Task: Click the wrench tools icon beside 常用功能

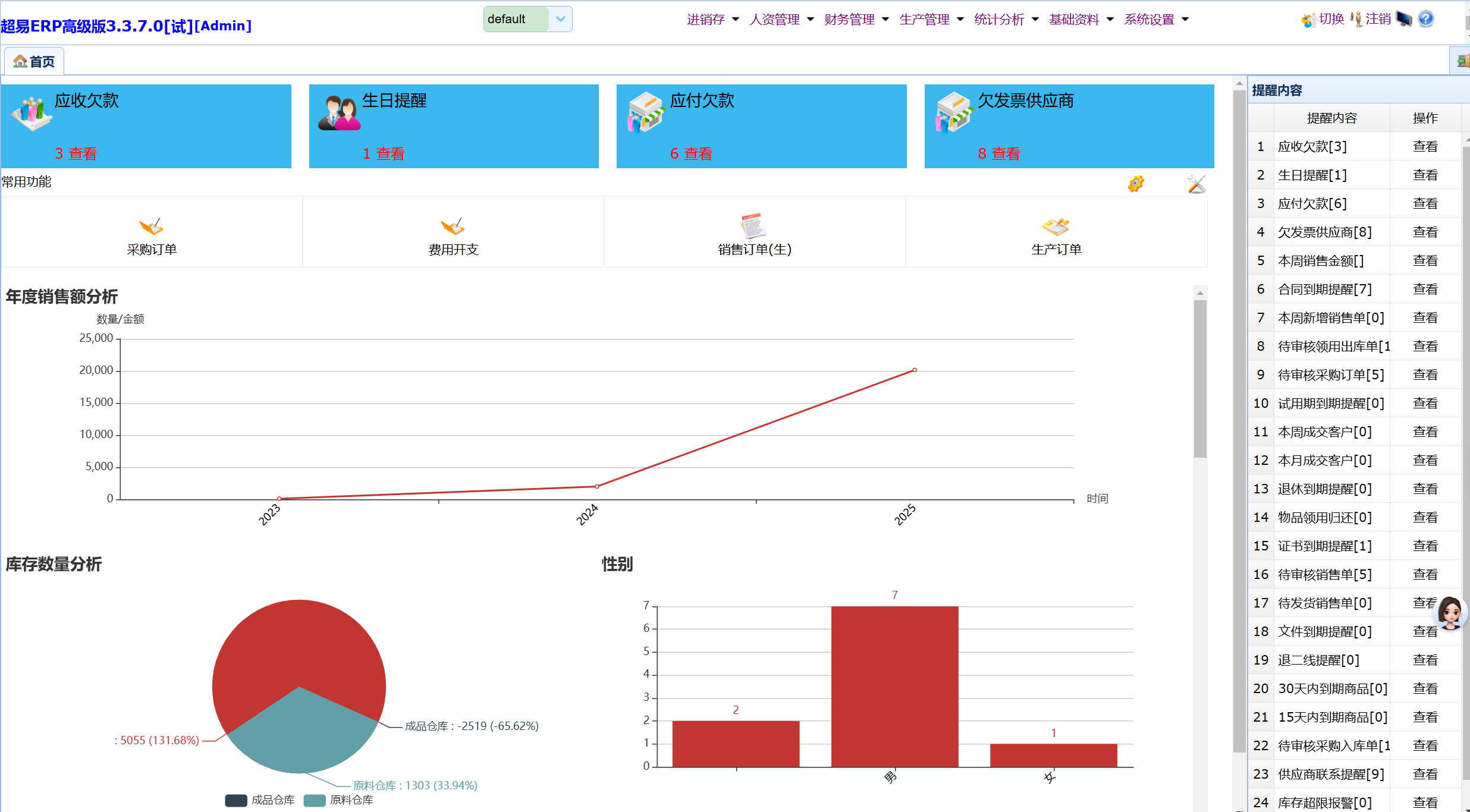Action: (x=1196, y=184)
